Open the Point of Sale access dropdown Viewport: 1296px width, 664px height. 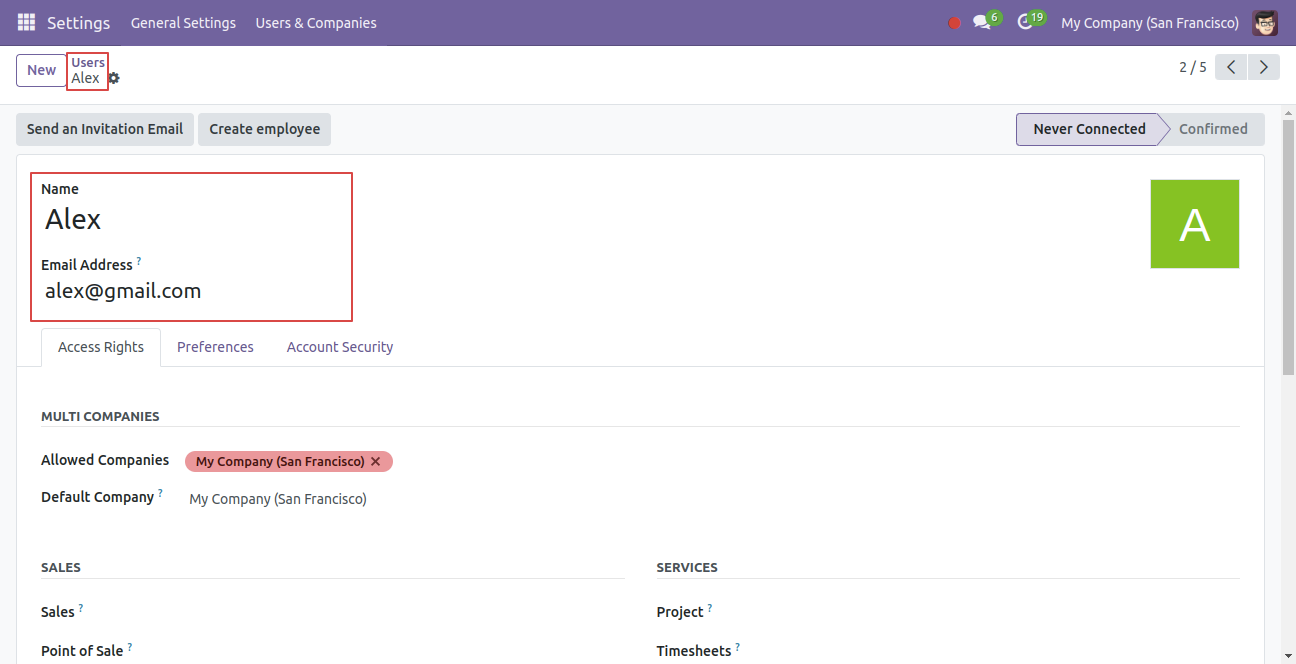[x=405, y=651]
